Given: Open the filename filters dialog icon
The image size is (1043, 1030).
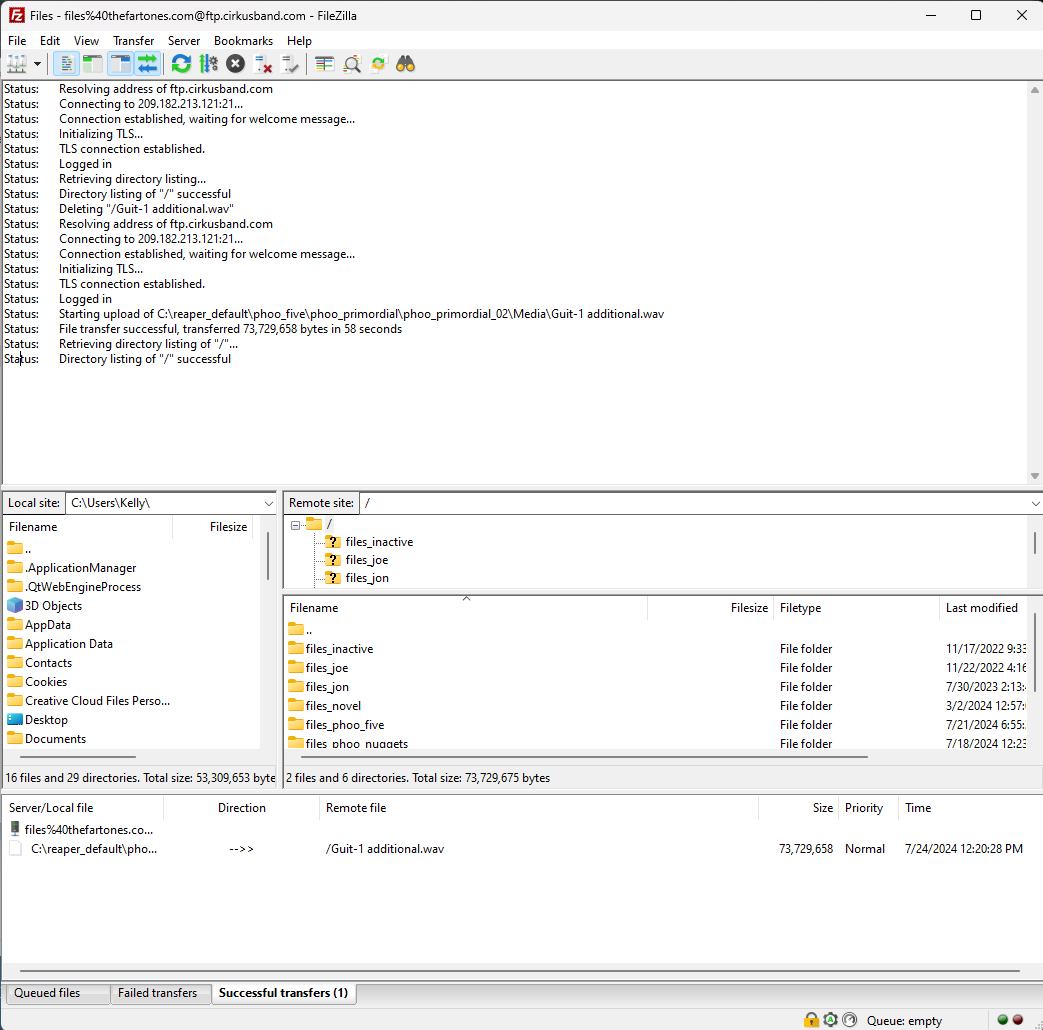Looking at the screenshot, I should tap(325, 64).
